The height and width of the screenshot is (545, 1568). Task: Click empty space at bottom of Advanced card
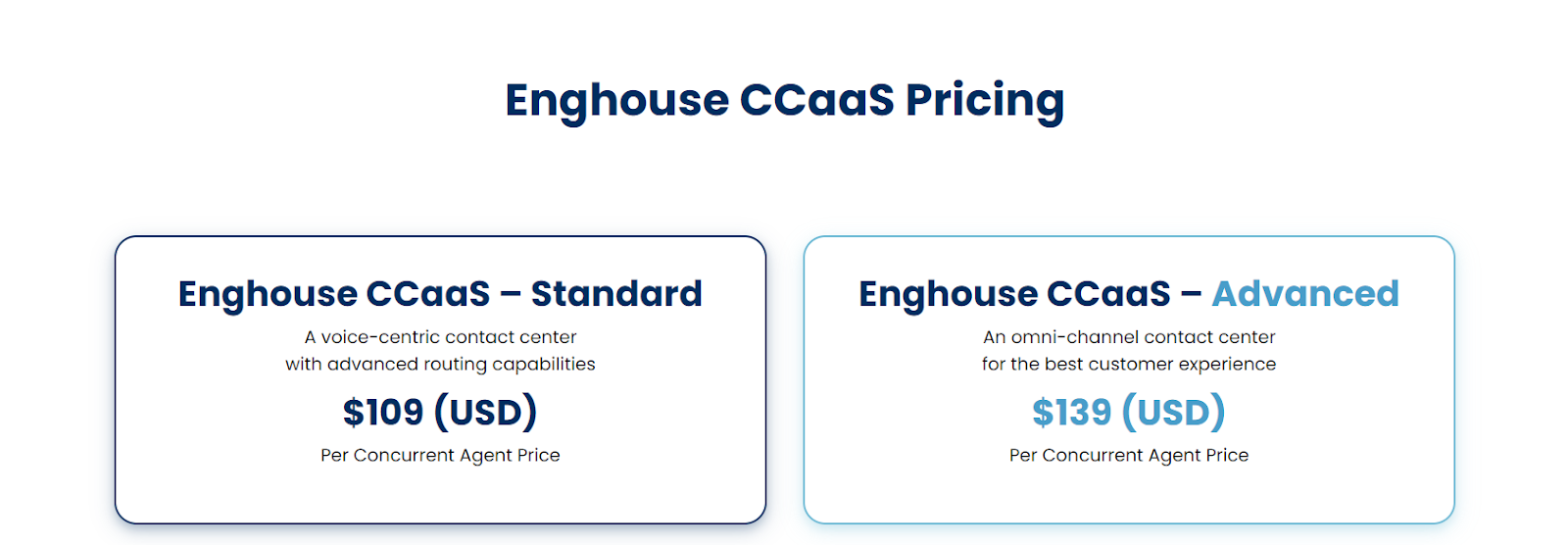click(x=1129, y=496)
